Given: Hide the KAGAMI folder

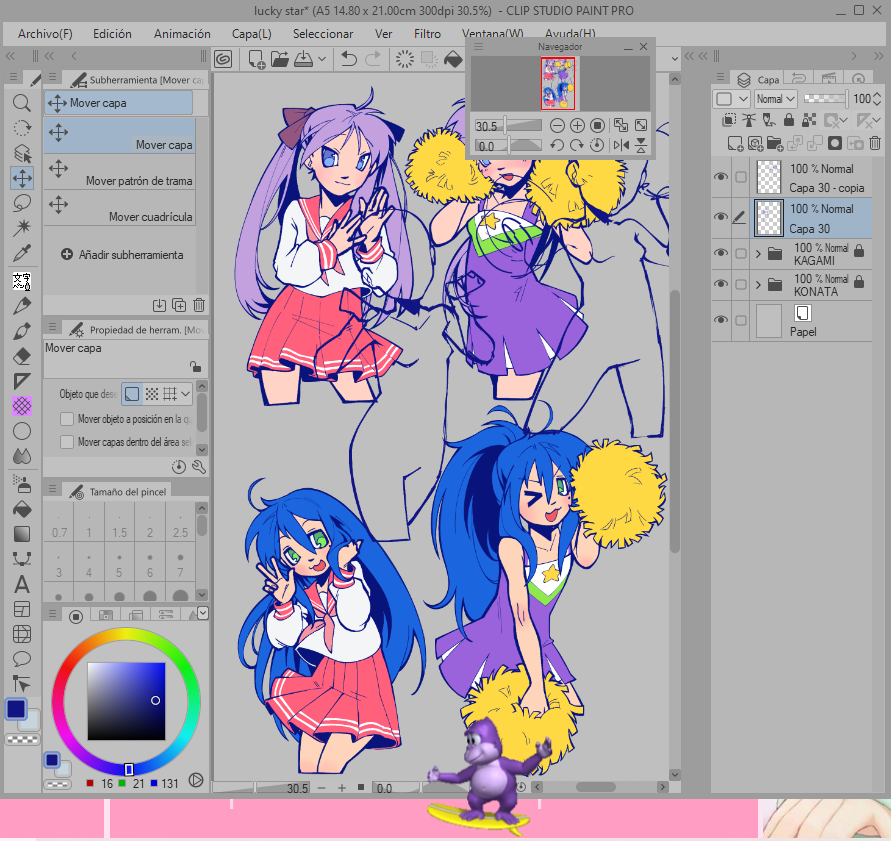Looking at the screenshot, I should click(x=721, y=253).
